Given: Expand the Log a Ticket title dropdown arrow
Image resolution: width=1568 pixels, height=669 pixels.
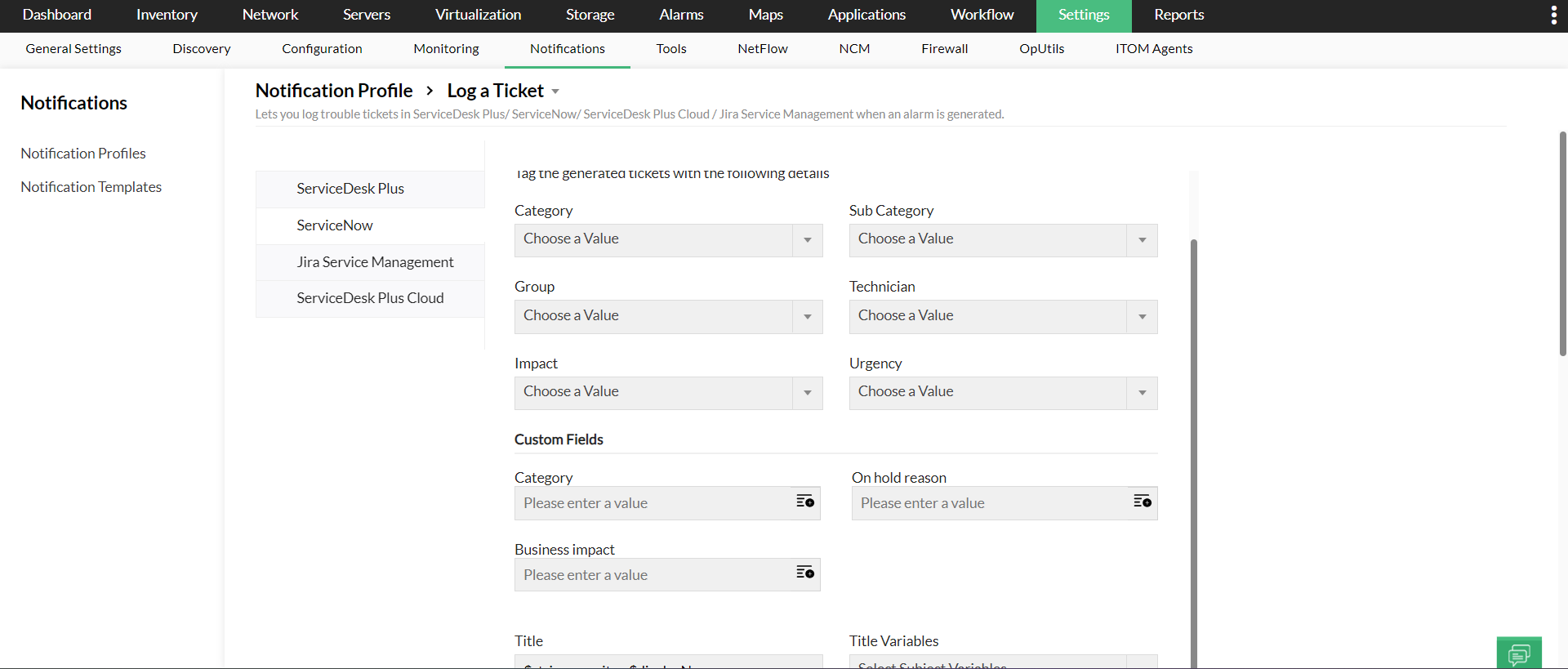Looking at the screenshot, I should pos(555,91).
